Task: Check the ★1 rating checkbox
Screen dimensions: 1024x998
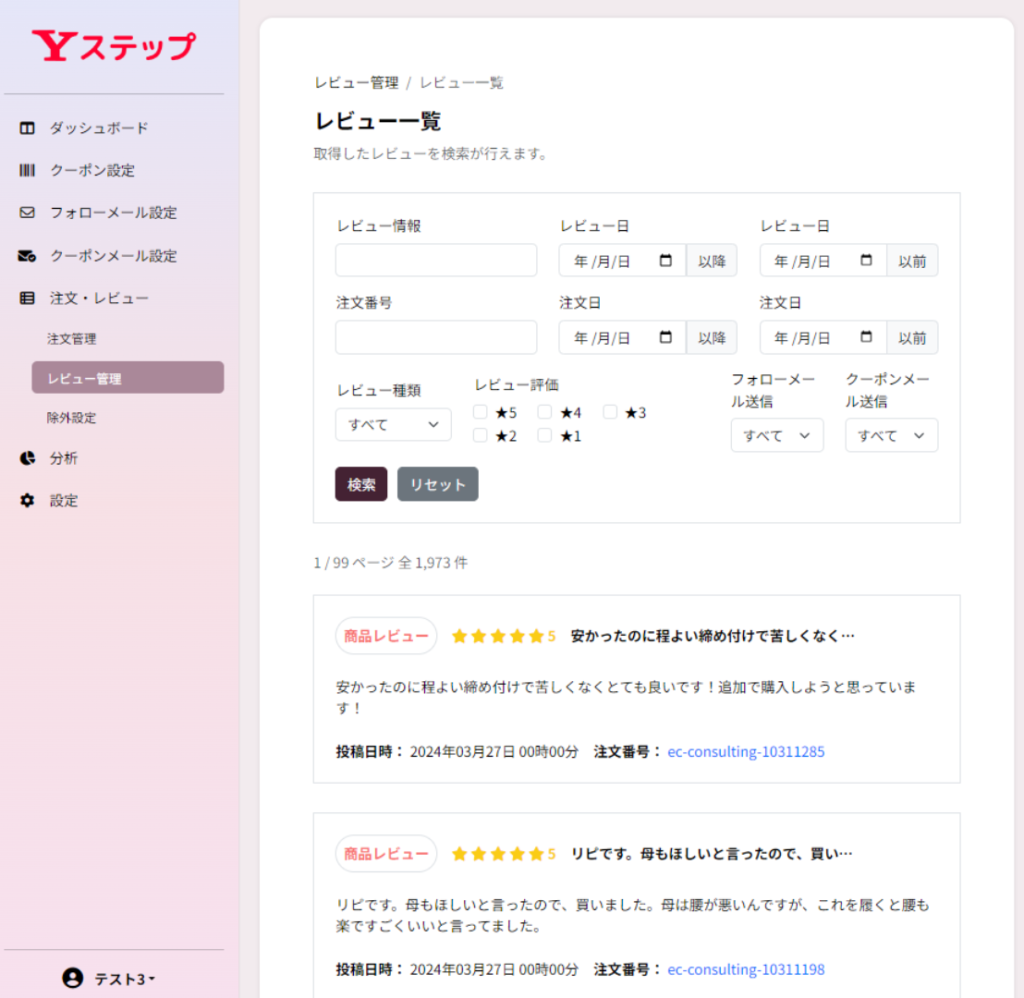Action: tap(544, 435)
